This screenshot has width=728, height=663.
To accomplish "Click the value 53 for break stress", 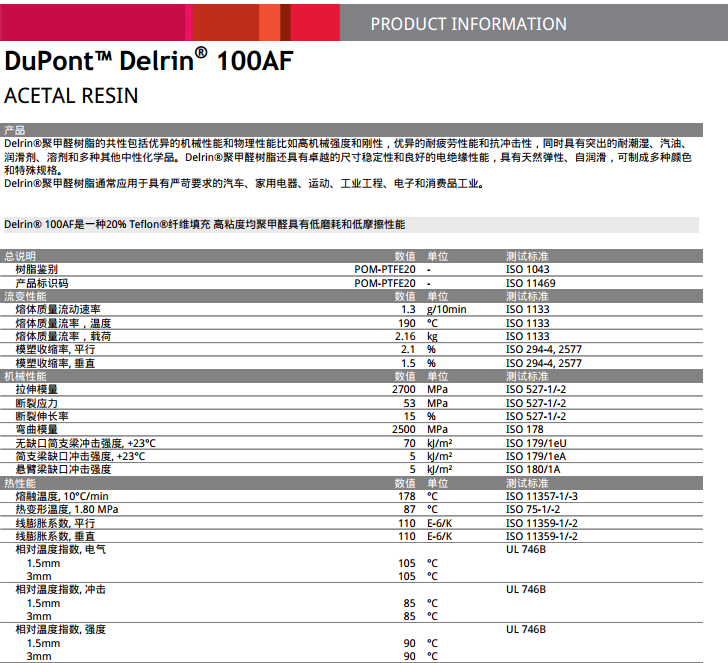I will click(x=409, y=403).
